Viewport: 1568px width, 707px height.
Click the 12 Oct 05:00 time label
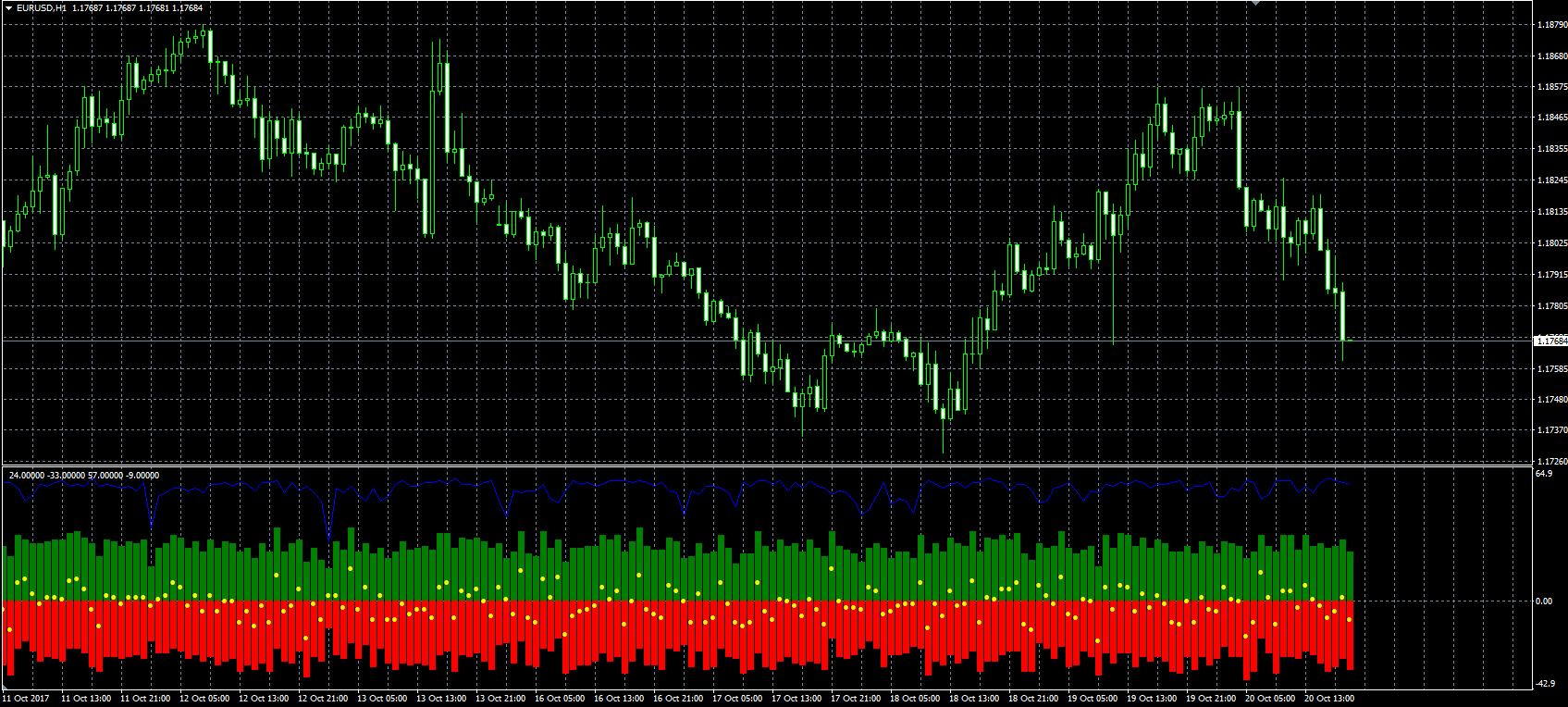pyautogui.click(x=204, y=699)
